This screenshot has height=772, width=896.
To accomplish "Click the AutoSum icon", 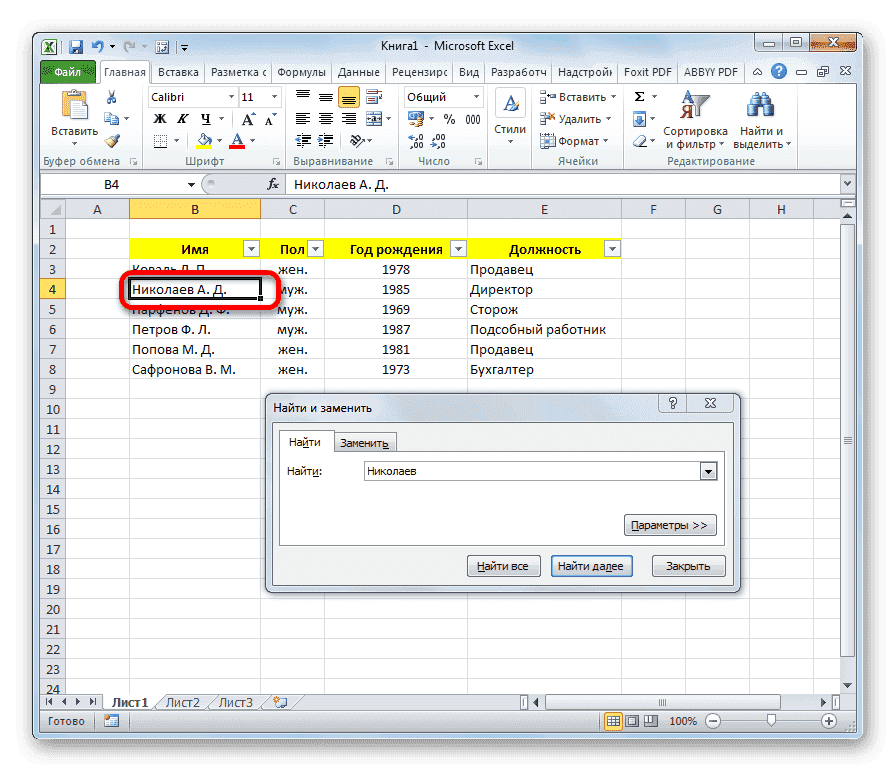I will coord(638,96).
